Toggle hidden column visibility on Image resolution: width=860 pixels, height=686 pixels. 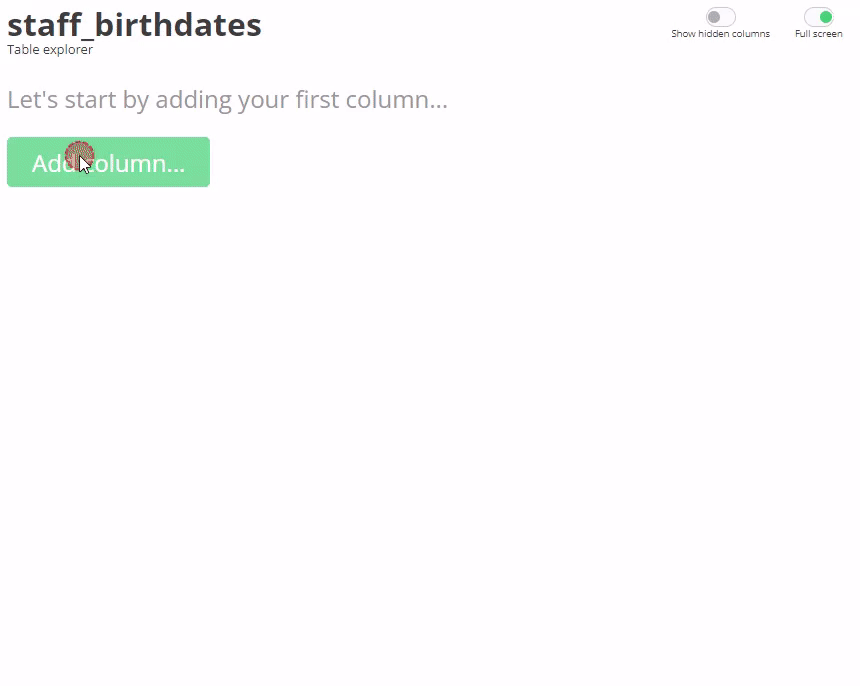(x=720, y=17)
